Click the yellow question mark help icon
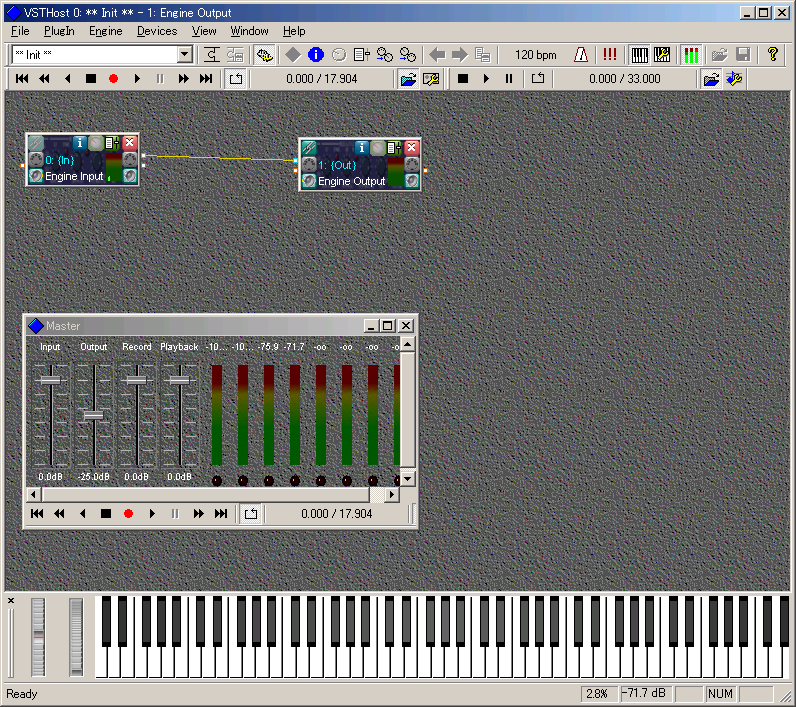 click(x=772, y=55)
